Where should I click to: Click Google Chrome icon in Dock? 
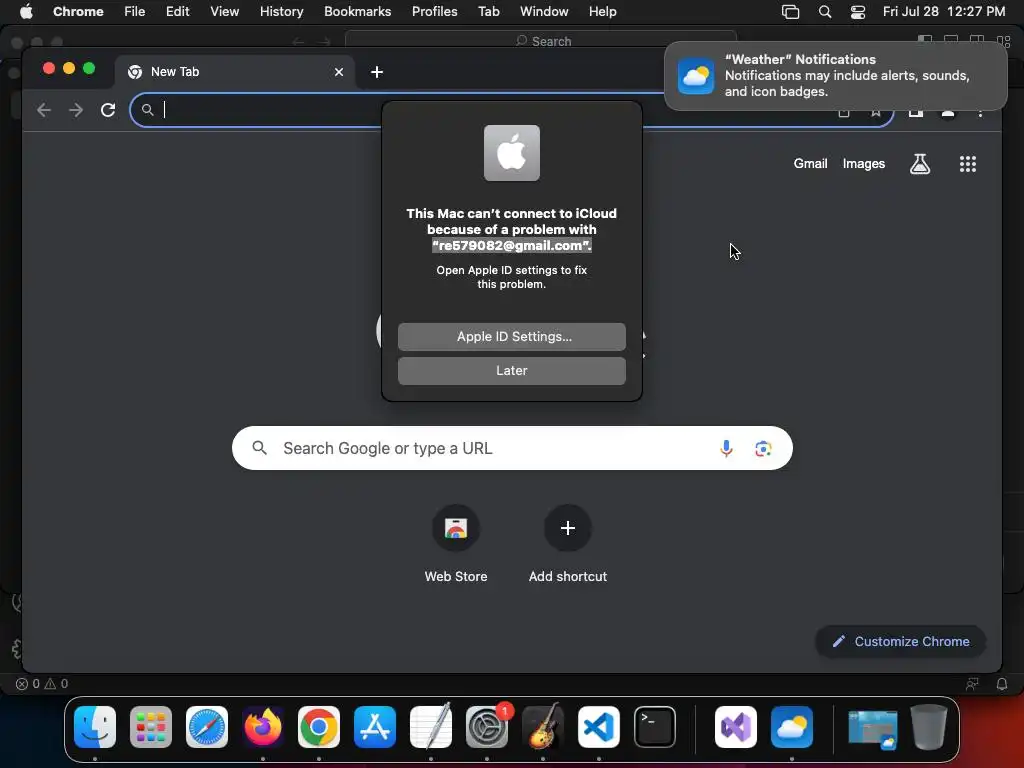click(319, 727)
